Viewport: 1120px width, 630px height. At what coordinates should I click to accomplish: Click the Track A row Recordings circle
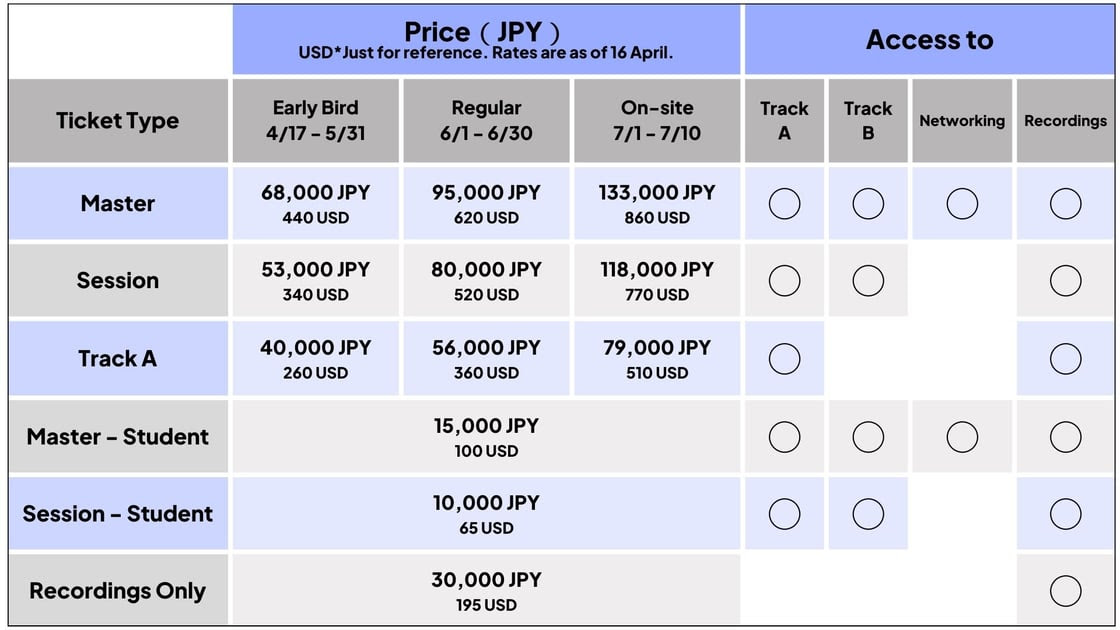tap(1065, 359)
